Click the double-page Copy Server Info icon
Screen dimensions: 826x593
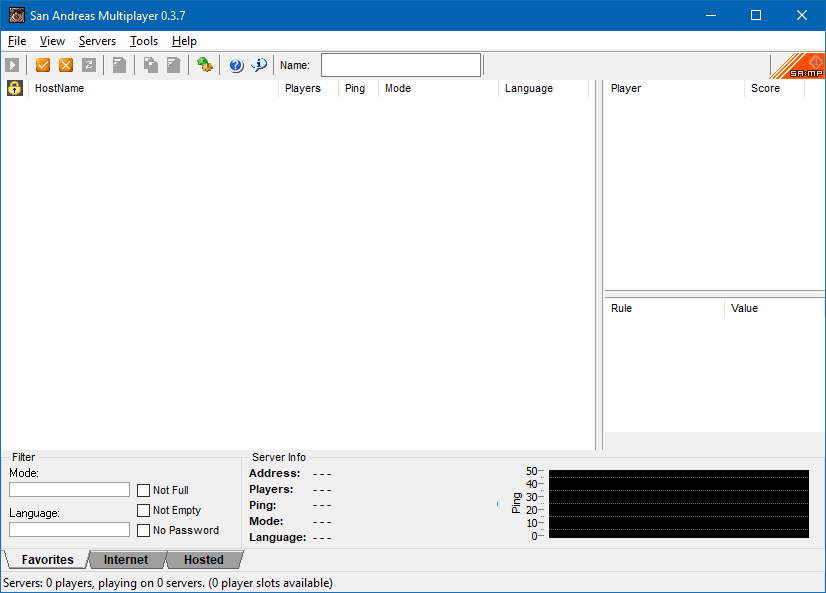click(151, 65)
